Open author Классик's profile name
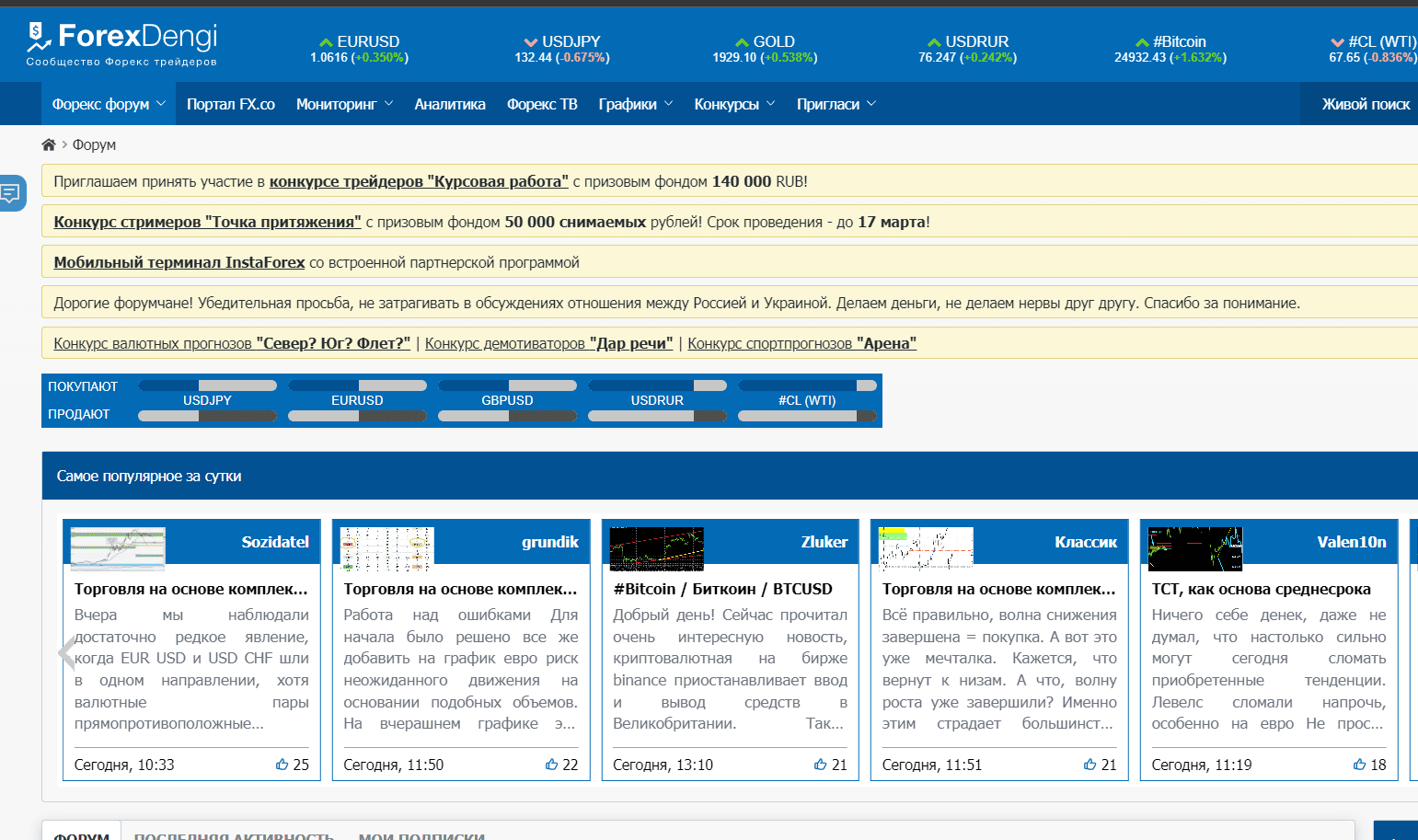The height and width of the screenshot is (840, 1418). pyautogui.click(x=1086, y=542)
